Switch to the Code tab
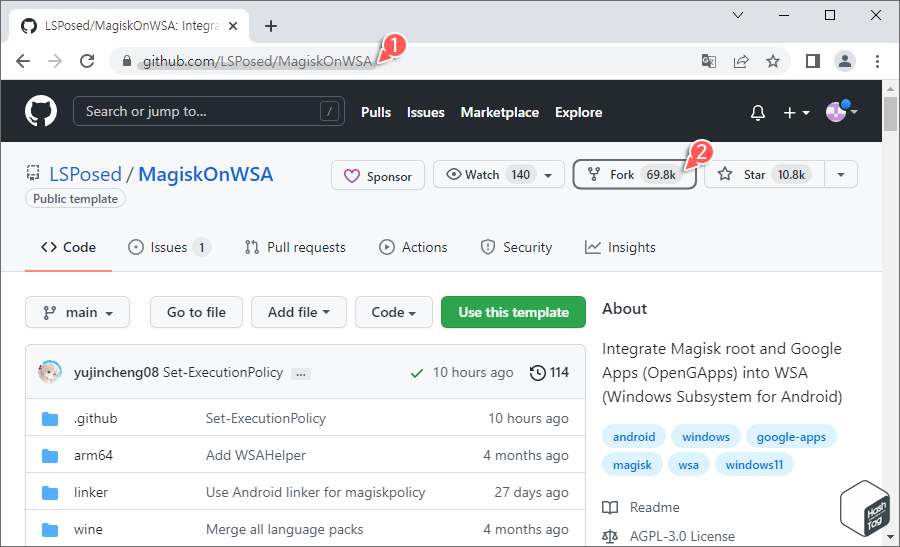The height and width of the screenshot is (547, 900). (x=68, y=247)
